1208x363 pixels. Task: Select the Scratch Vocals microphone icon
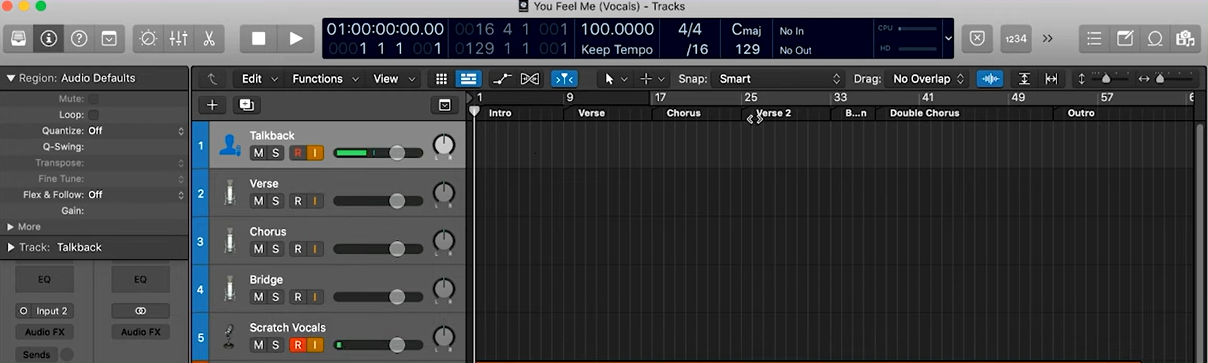(230, 337)
